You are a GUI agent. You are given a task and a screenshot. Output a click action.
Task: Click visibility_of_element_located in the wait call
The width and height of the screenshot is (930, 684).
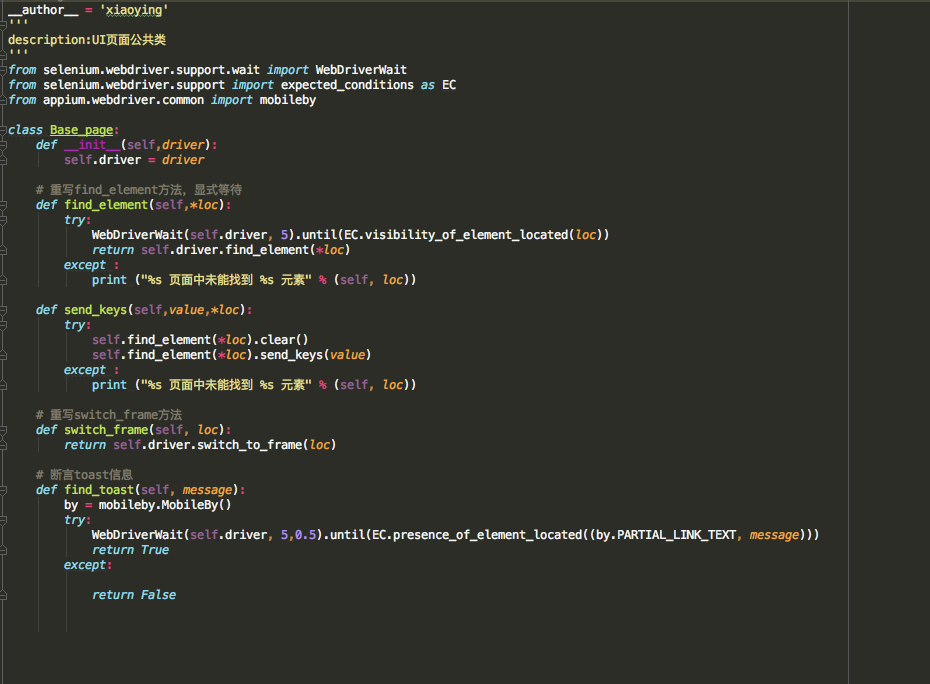click(466, 235)
